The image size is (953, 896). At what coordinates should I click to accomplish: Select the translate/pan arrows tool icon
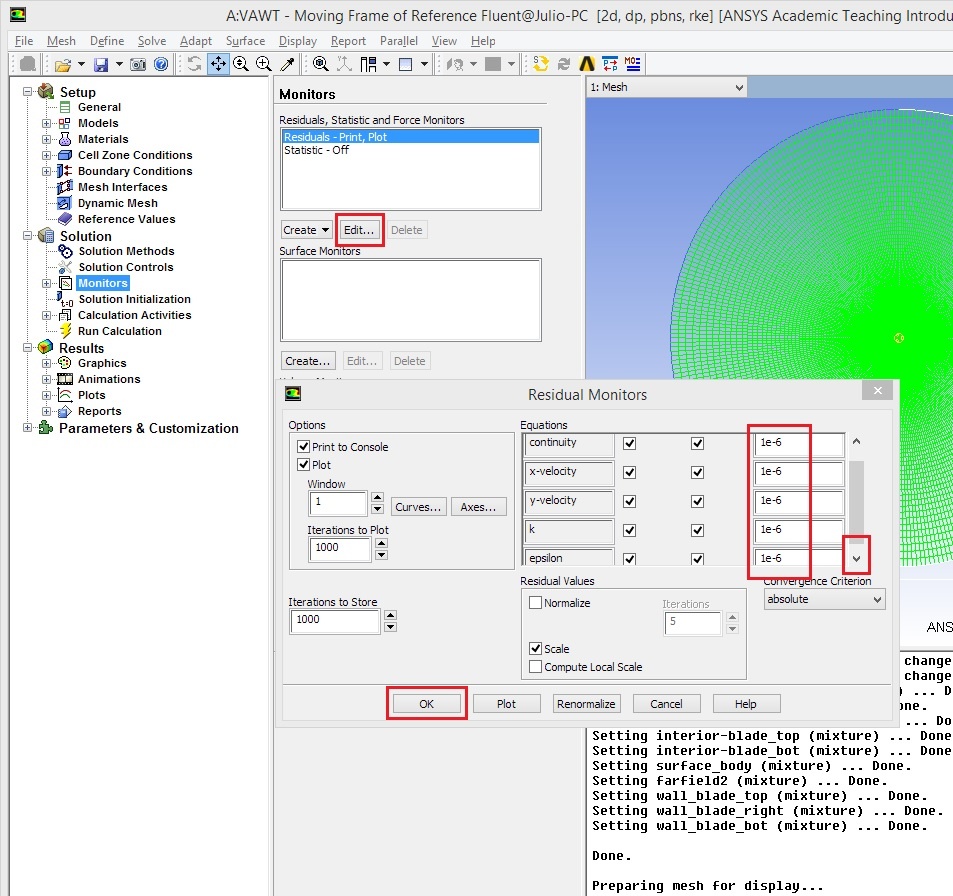pyautogui.click(x=218, y=64)
